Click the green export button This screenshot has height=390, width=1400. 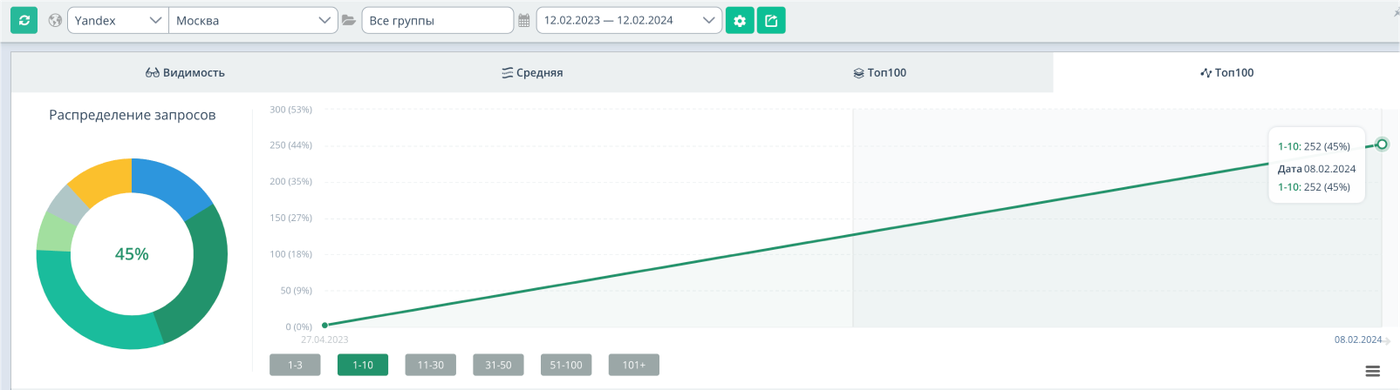771,20
